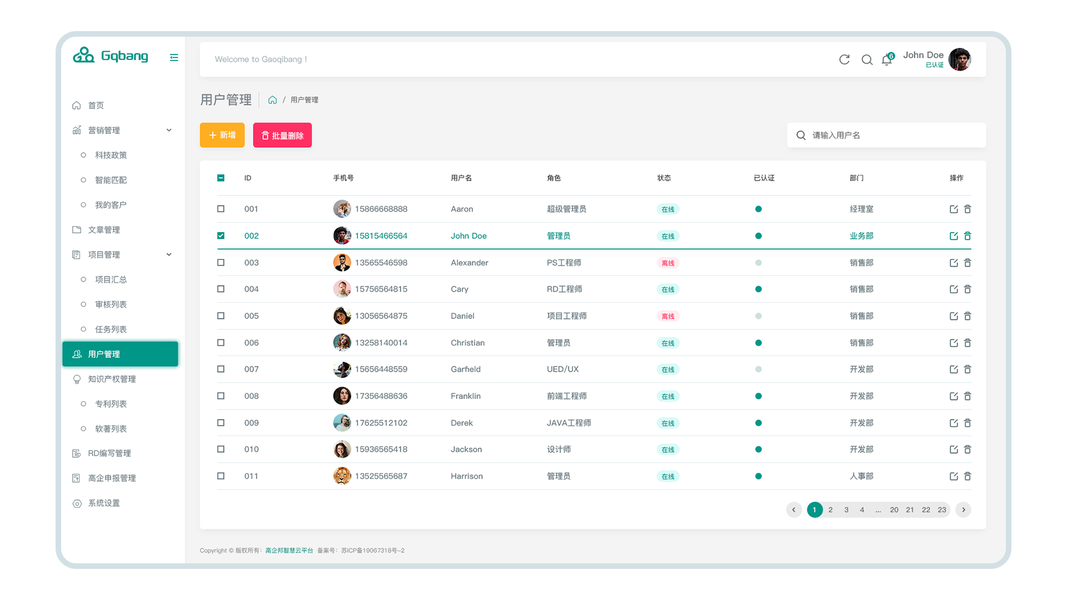Viewport: 1067px width, 600px height.
Task: Click John Doe's profile avatar
Action: coord(959,60)
